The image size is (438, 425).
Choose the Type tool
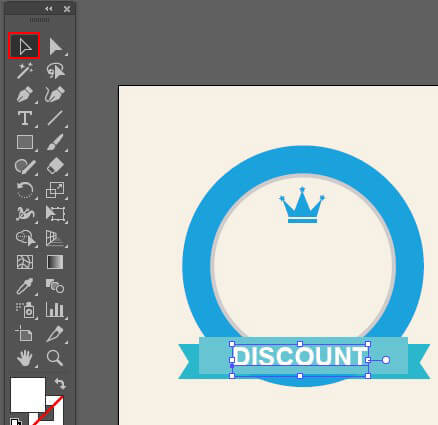tap(25, 118)
